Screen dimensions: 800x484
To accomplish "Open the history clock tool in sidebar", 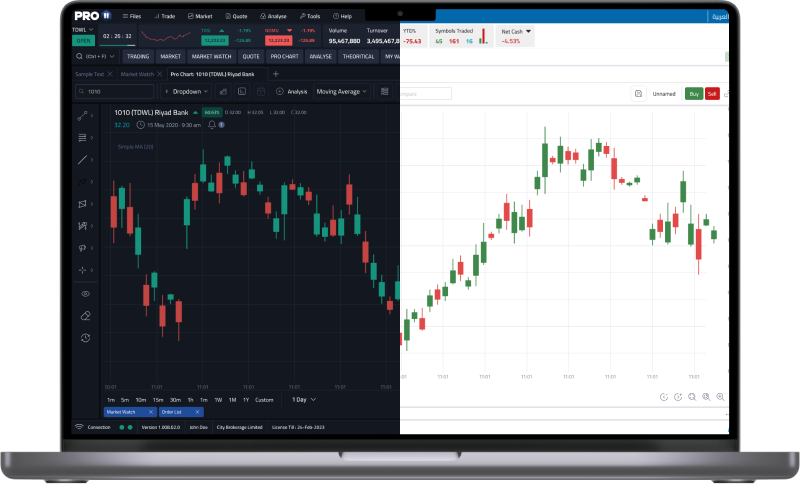I will 85,338.
